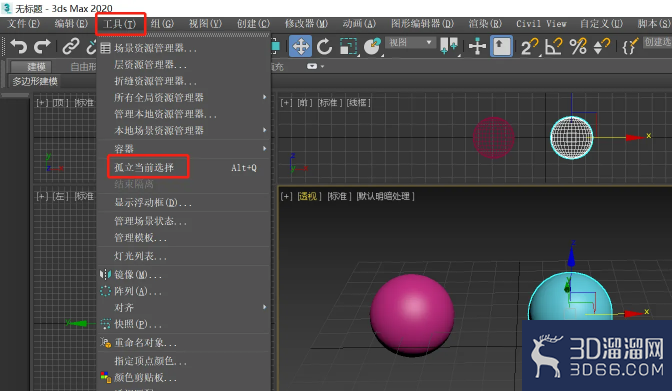Open the 编辑(E) menu

click(71, 24)
